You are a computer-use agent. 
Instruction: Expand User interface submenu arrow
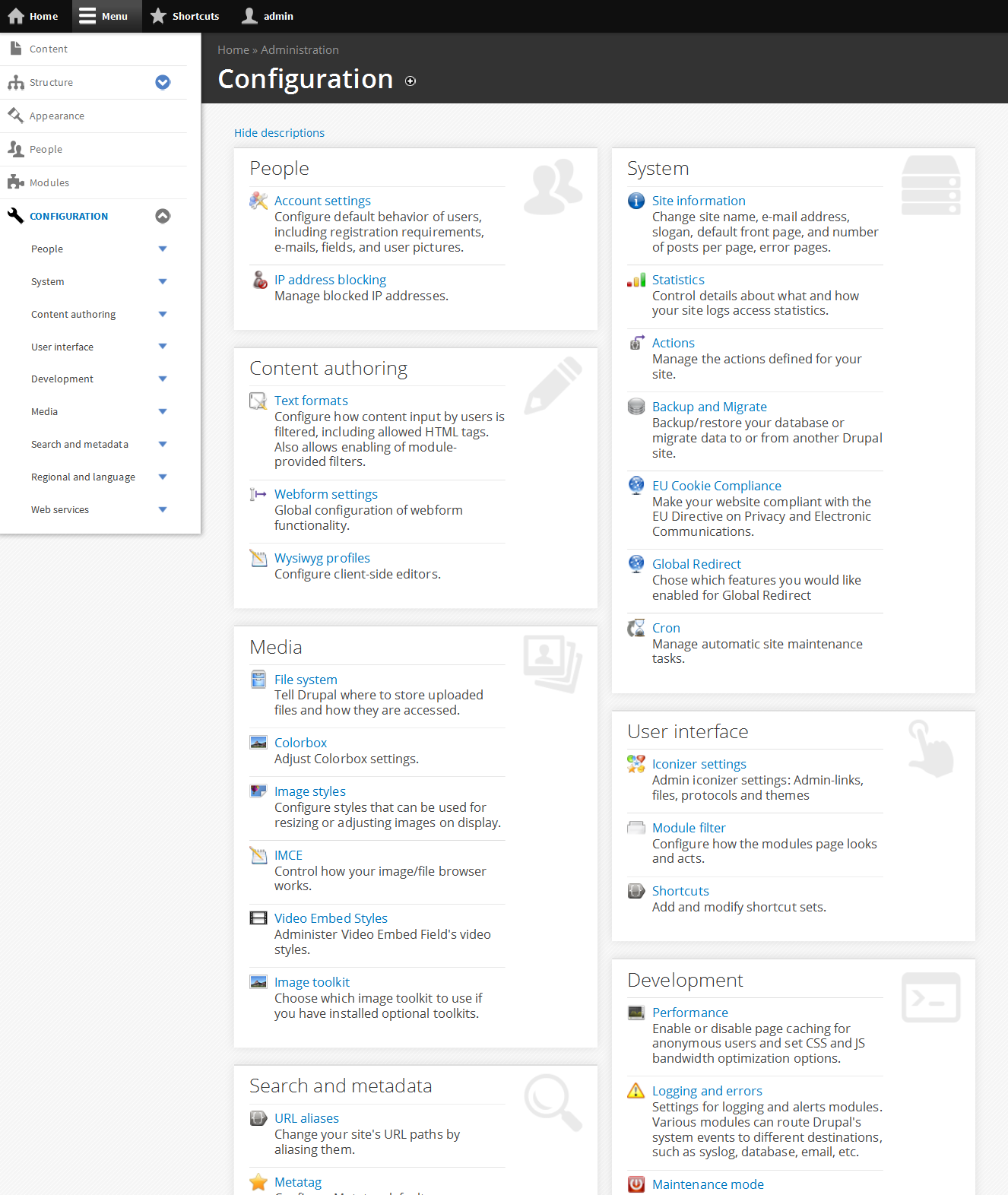[163, 347]
